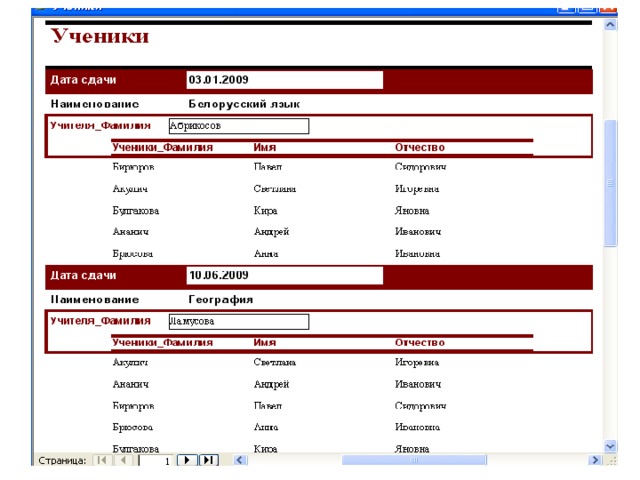Click the teacher surname field Ламусова
This screenshot has height=480, width=640.
(239, 321)
